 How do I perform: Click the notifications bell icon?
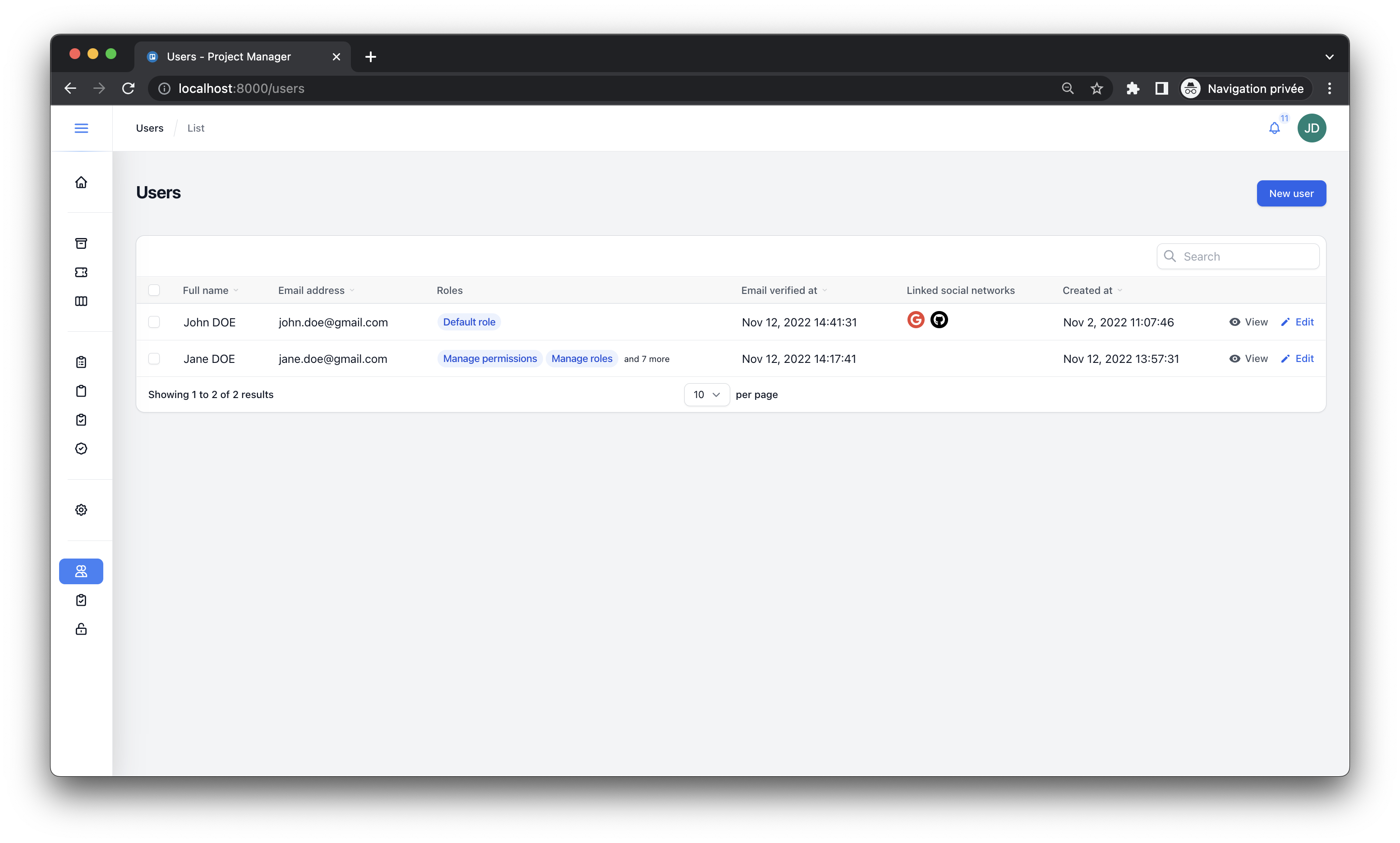point(1275,128)
